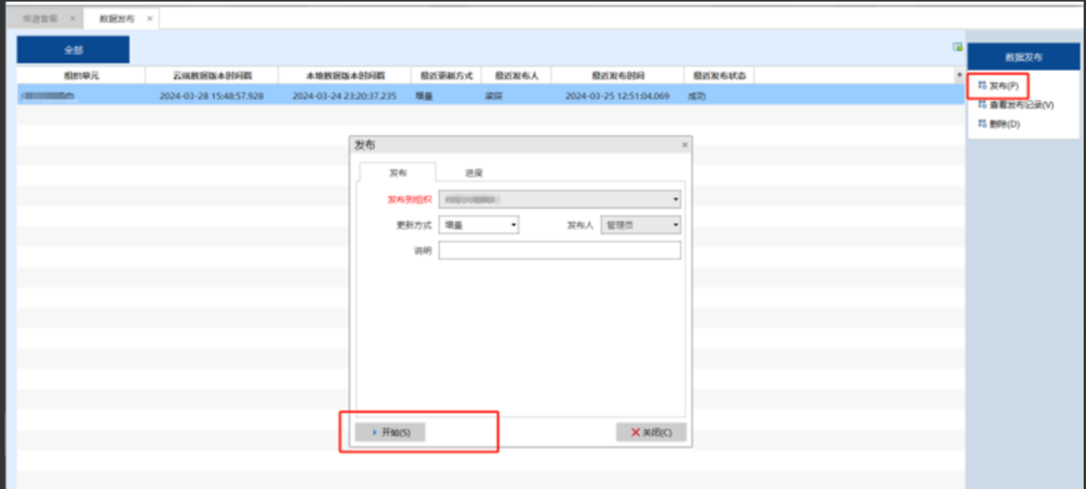The width and height of the screenshot is (1086, 489).
Task: Sort by the 云端数据版本时间戳 column header
Action: (x=211, y=76)
